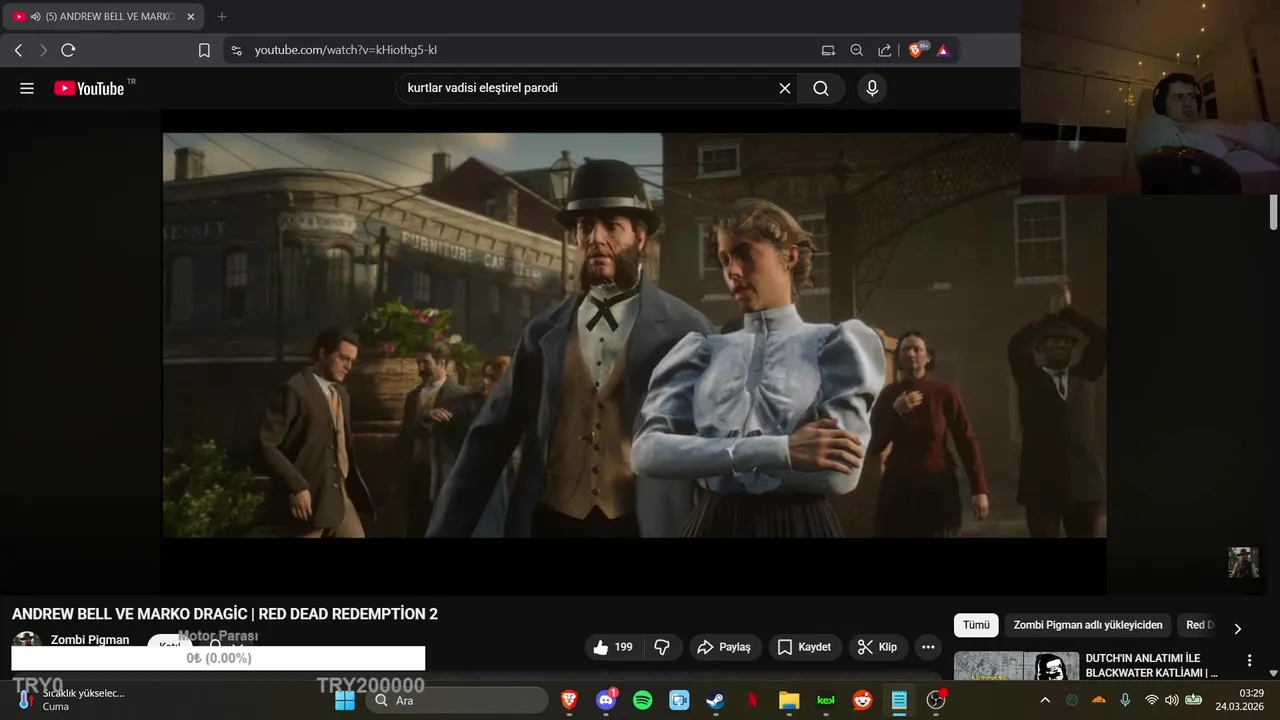The image size is (1280, 720).
Task: Open zoom level indicator in address bar
Action: coord(857,50)
